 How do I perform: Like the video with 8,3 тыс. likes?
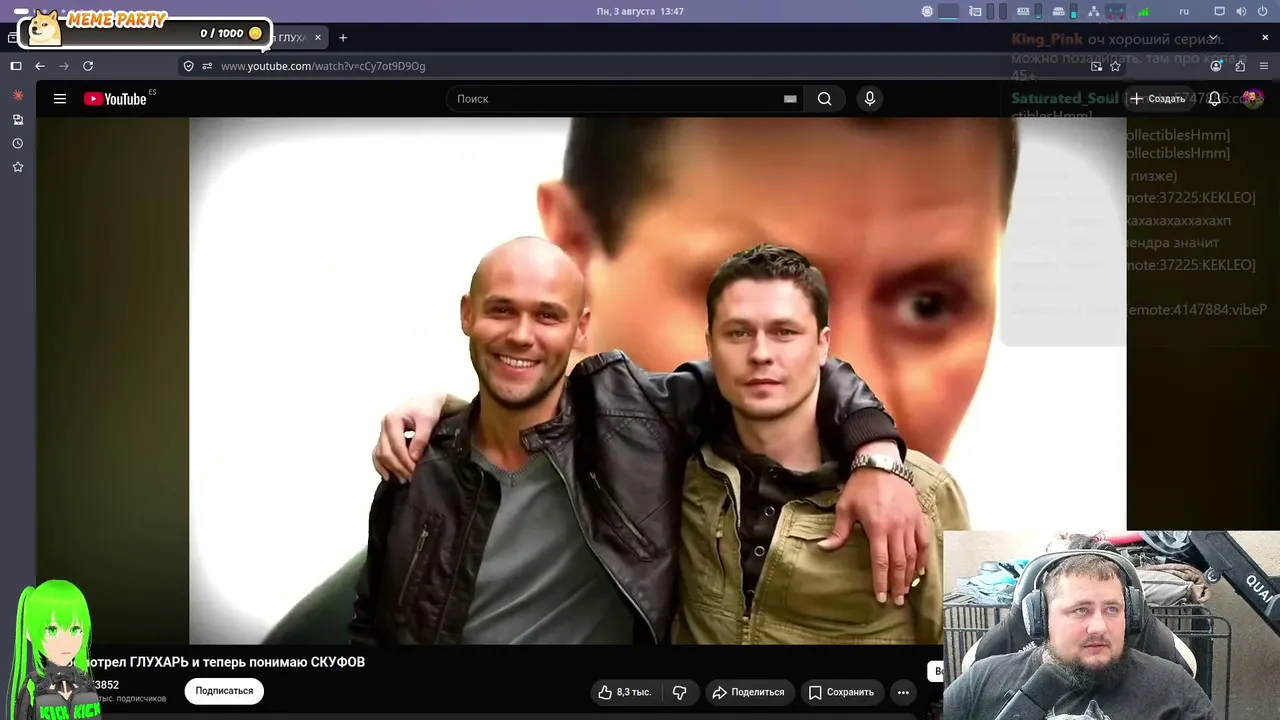625,692
